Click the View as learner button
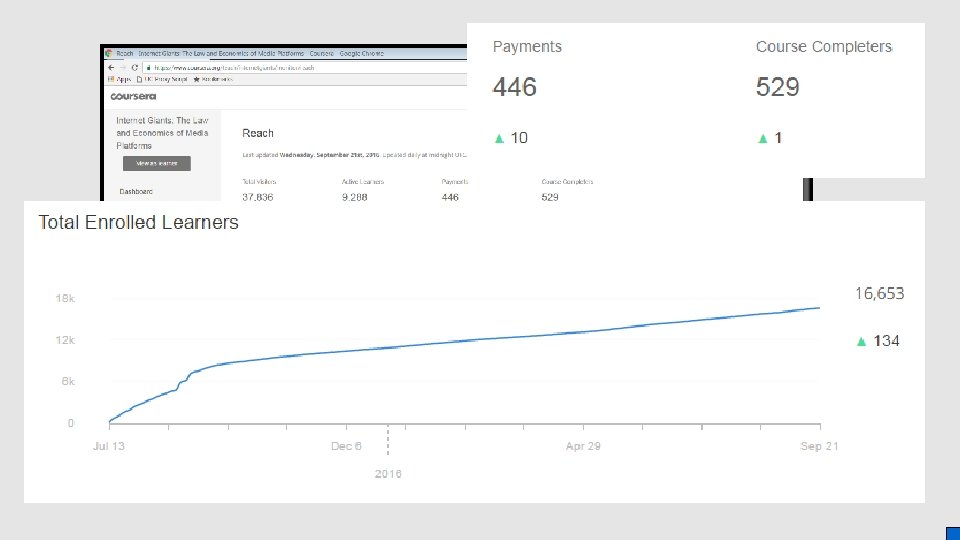The image size is (960, 540). (x=157, y=163)
